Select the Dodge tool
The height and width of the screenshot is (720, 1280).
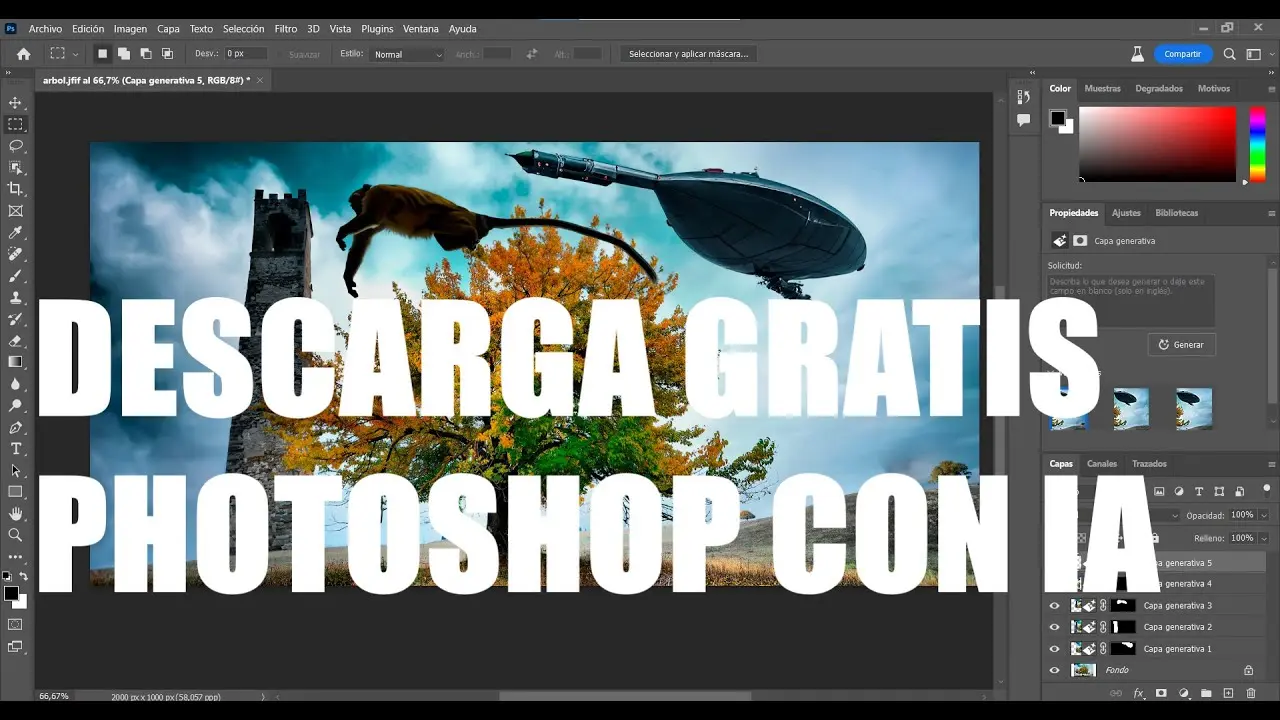(15, 406)
